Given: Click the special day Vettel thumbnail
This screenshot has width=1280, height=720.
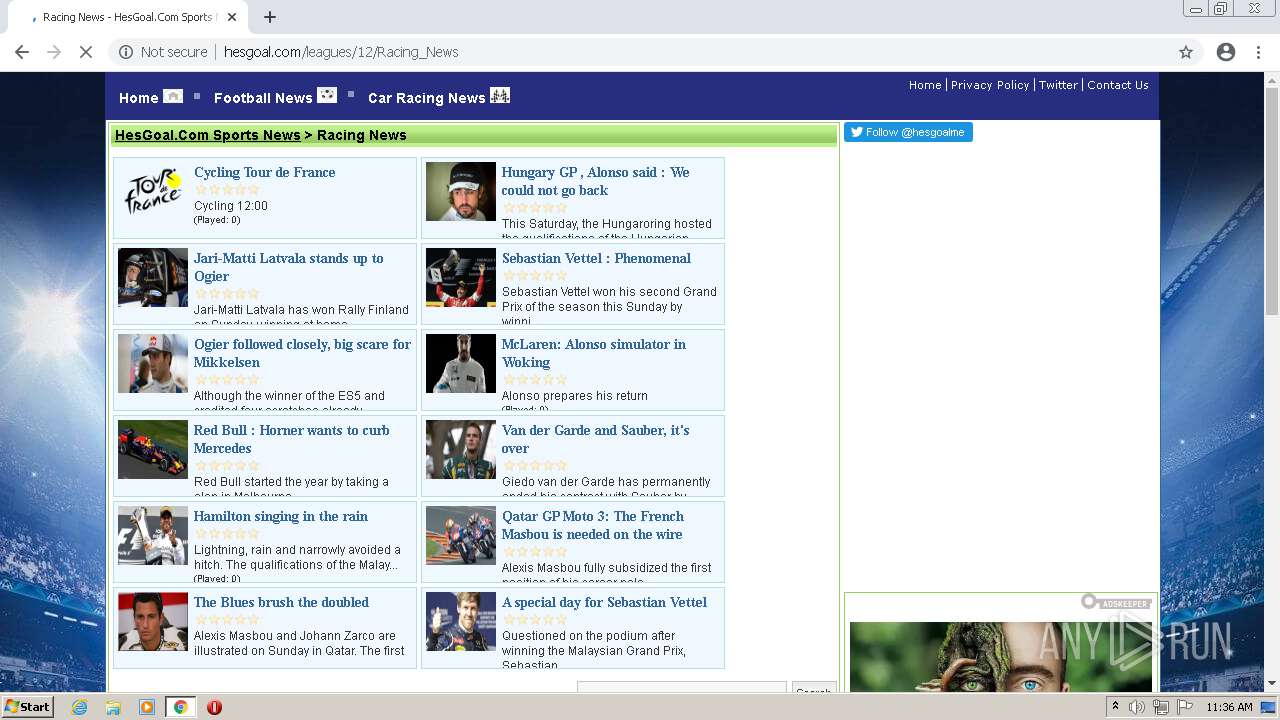Looking at the screenshot, I should click(x=461, y=622).
